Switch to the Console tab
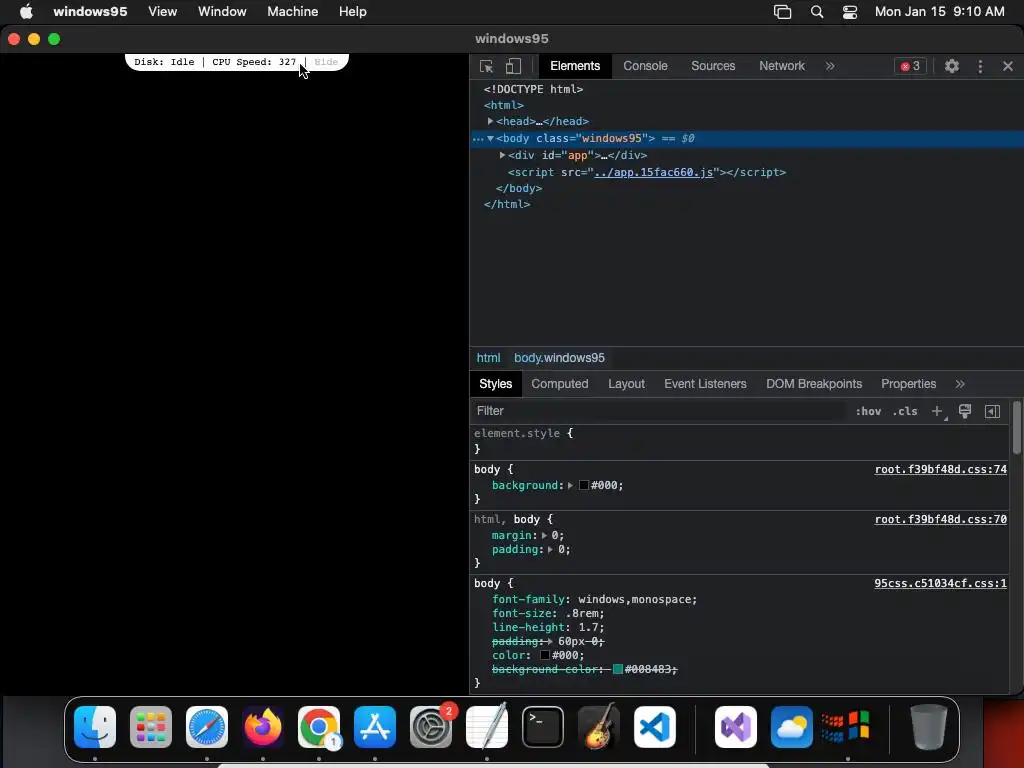The height and width of the screenshot is (768, 1024). point(645,66)
